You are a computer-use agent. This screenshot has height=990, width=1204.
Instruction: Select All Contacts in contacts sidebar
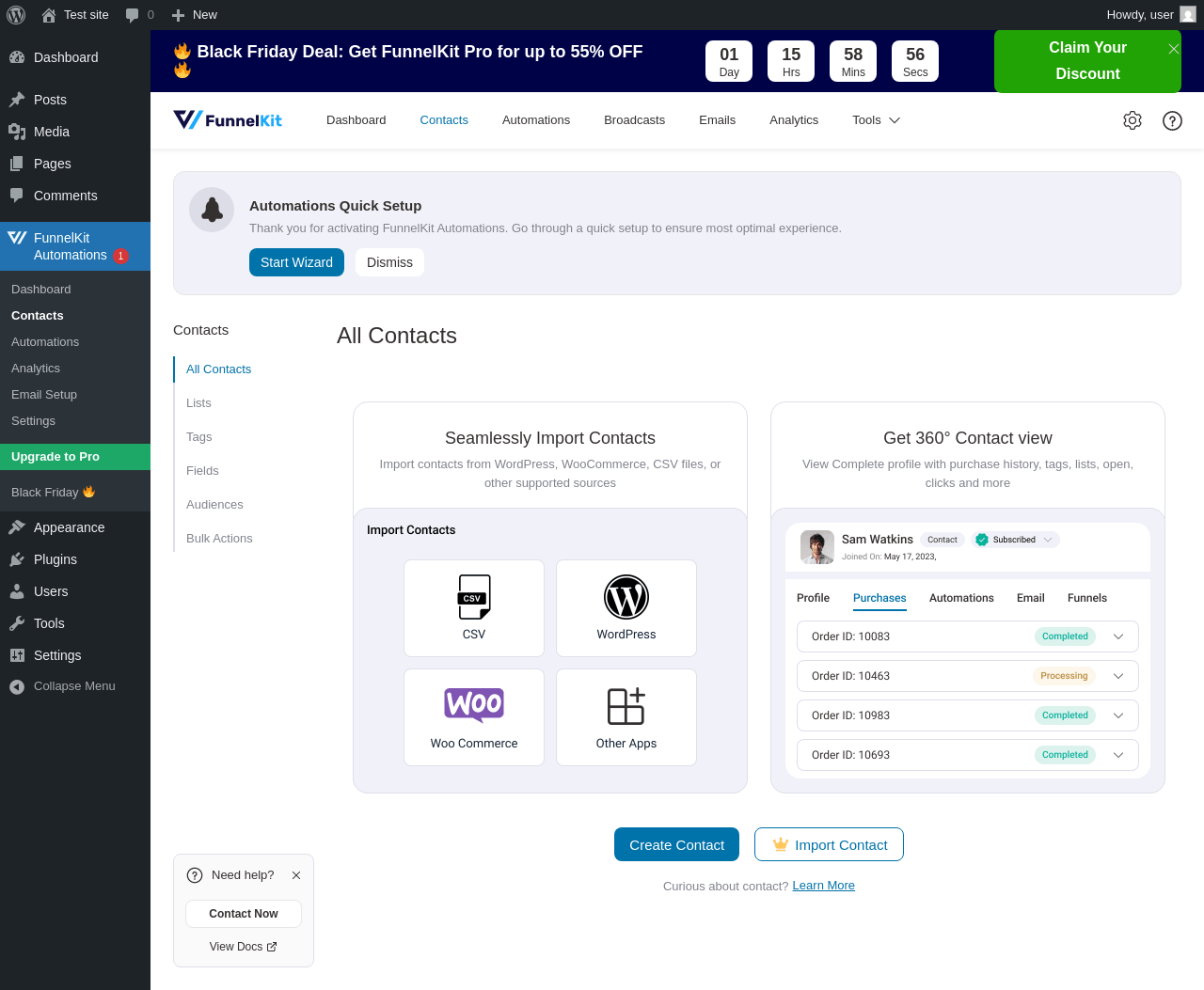tap(218, 369)
